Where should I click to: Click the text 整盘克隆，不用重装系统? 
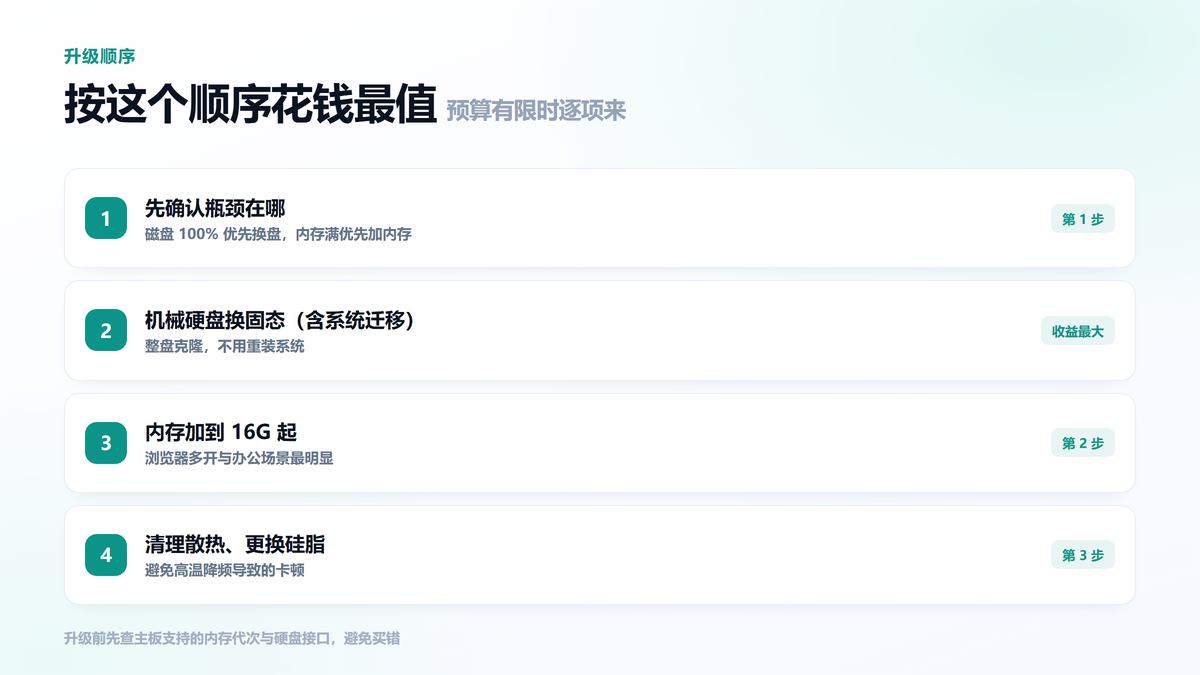(x=225, y=346)
